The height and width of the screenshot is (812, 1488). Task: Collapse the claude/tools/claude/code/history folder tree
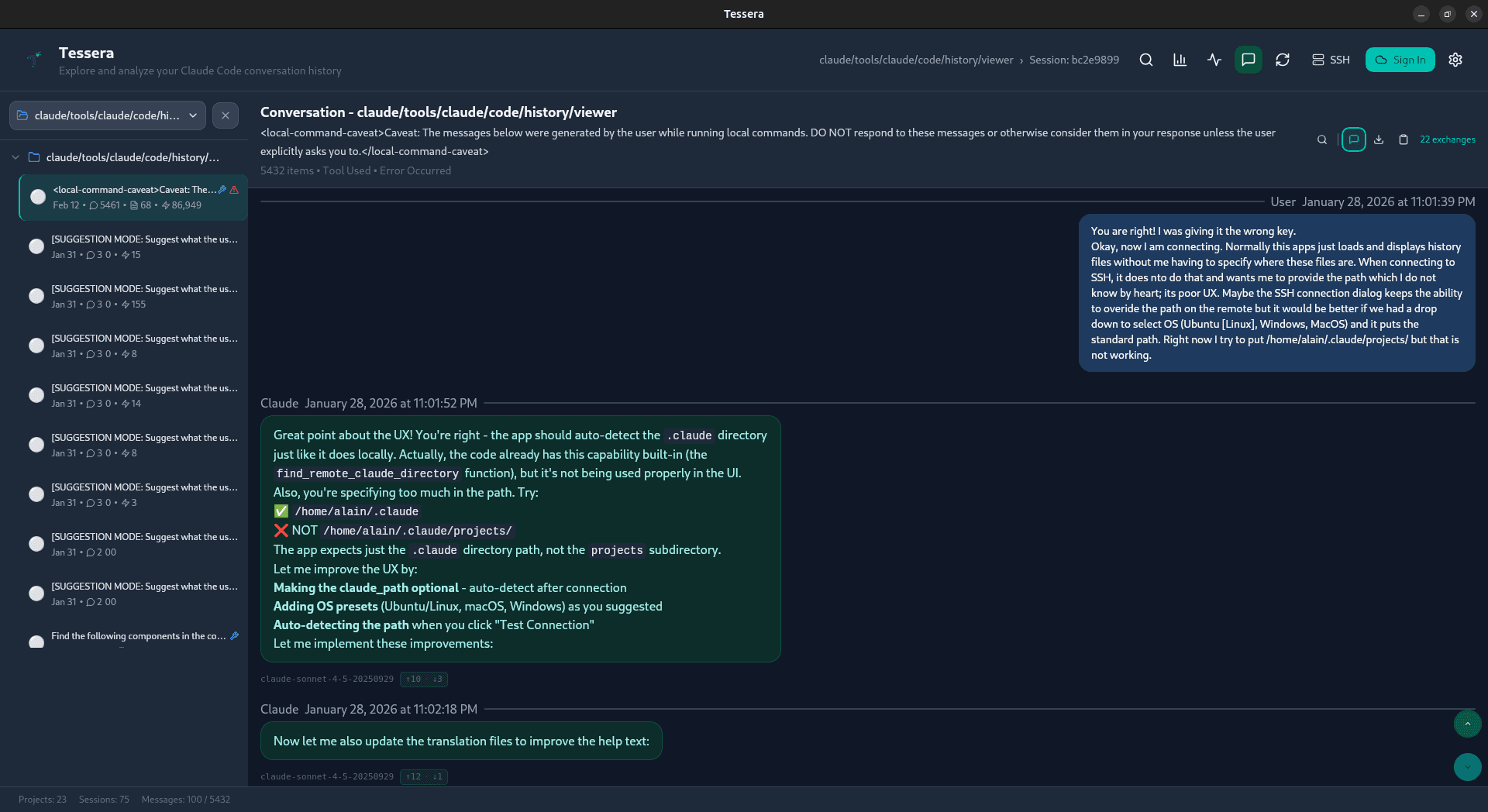[15, 157]
